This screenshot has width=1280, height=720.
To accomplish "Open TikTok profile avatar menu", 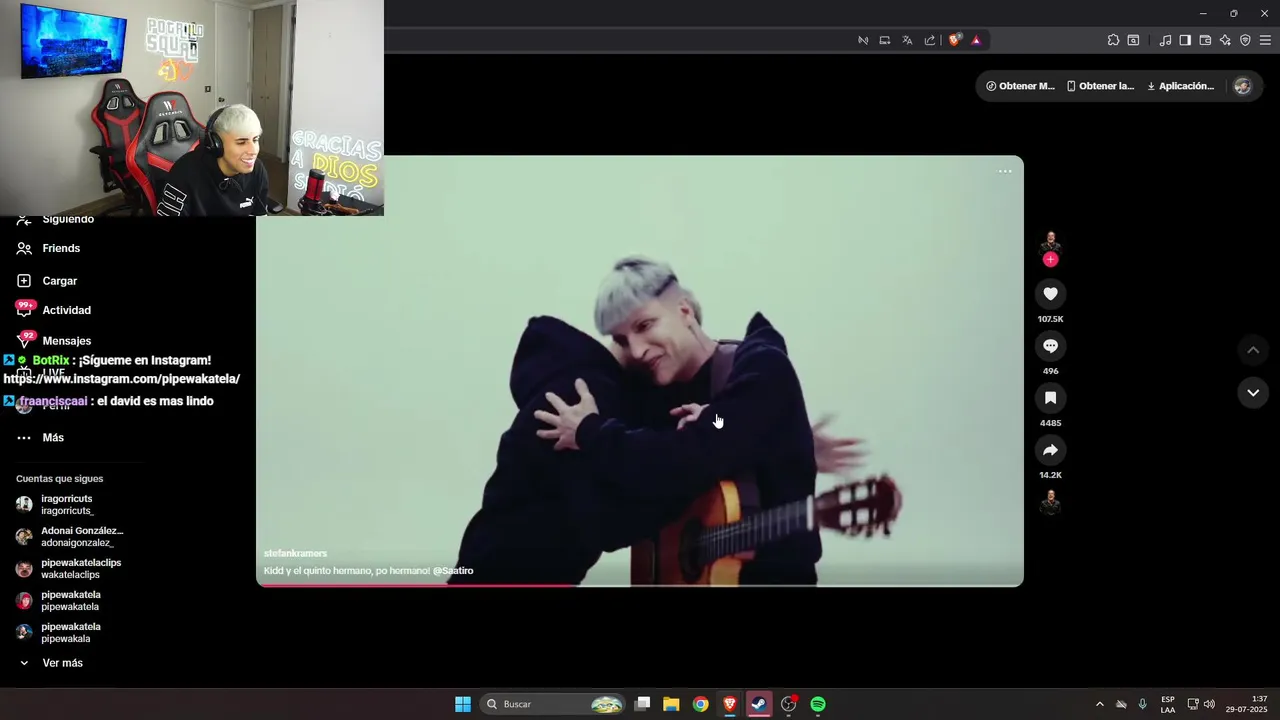I will click(1243, 86).
